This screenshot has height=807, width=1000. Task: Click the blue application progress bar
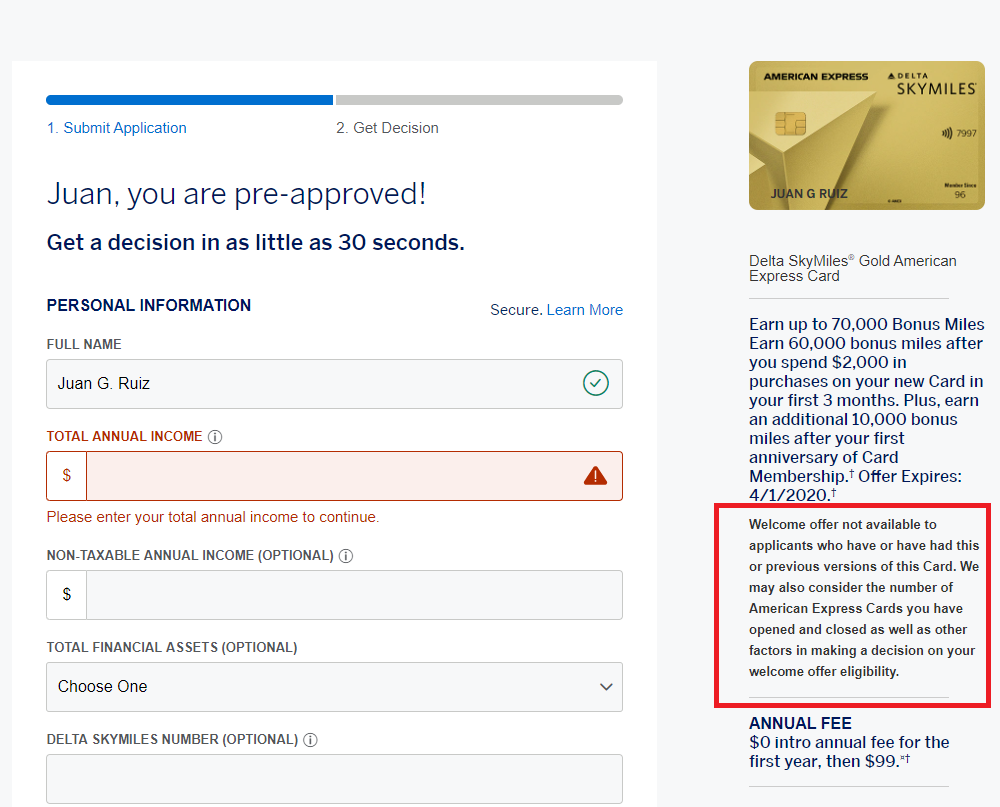tap(190, 100)
